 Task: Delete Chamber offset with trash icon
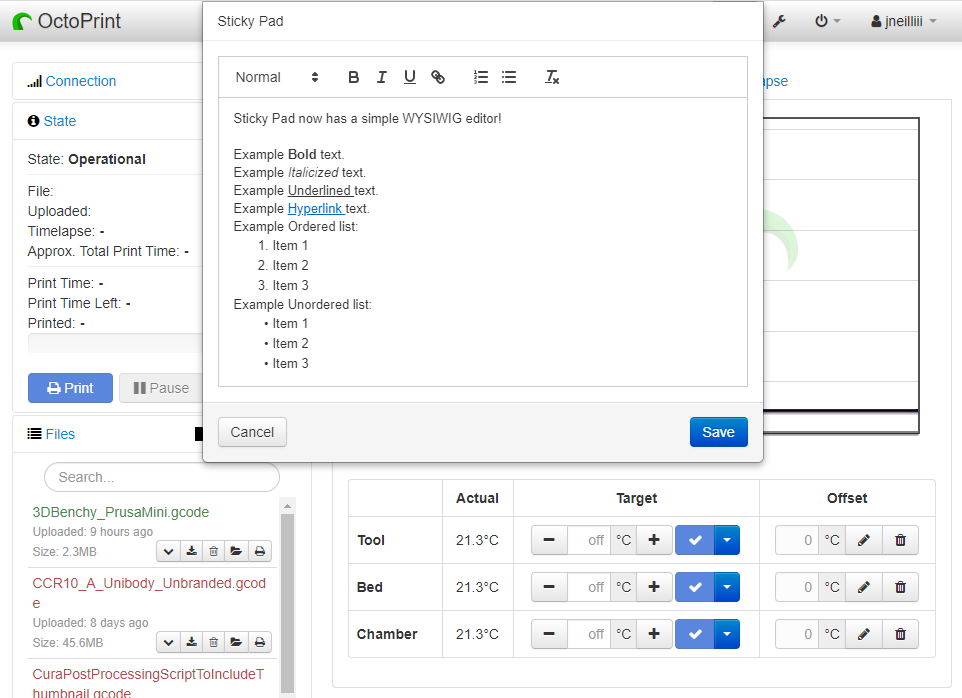[x=900, y=634]
